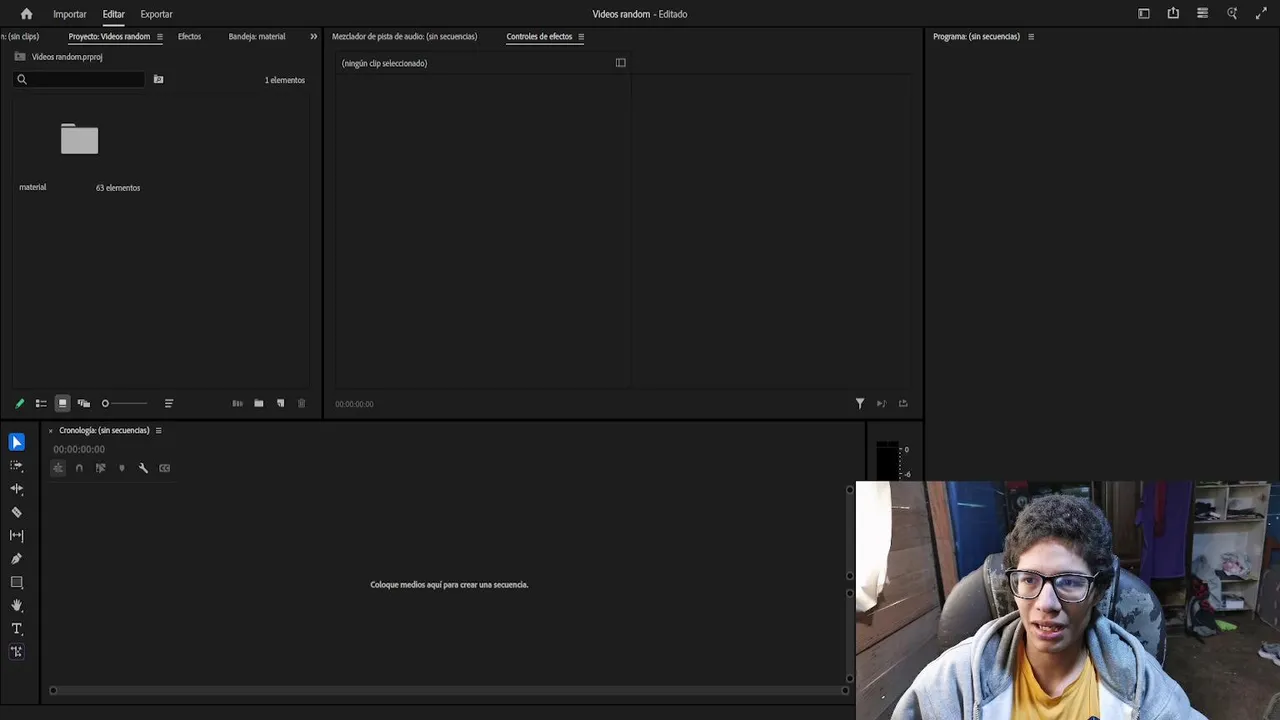
Task: Click the '63 elementos' label
Action: coord(118,188)
